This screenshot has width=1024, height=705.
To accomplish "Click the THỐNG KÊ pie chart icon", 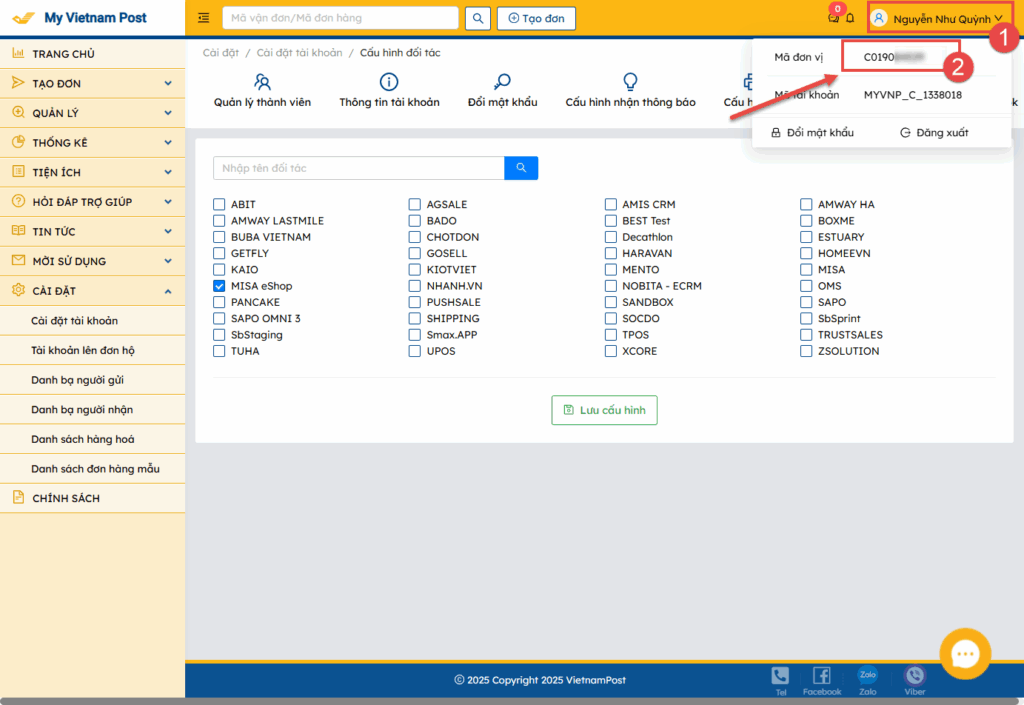I will pyautogui.click(x=18, y=142).
